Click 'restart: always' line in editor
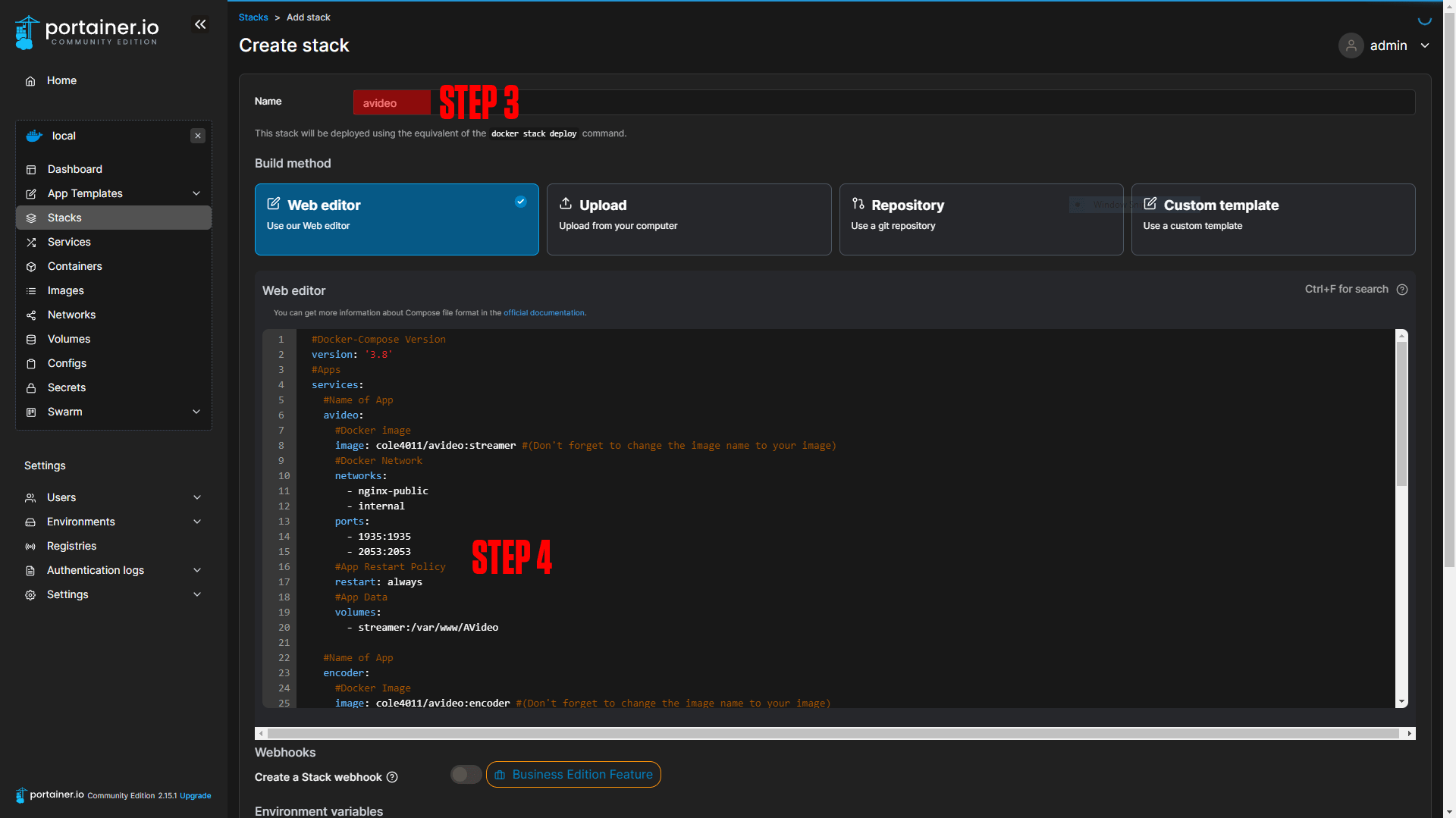The width and height of the screenshot is (1456, 818). tap(378, 582)
